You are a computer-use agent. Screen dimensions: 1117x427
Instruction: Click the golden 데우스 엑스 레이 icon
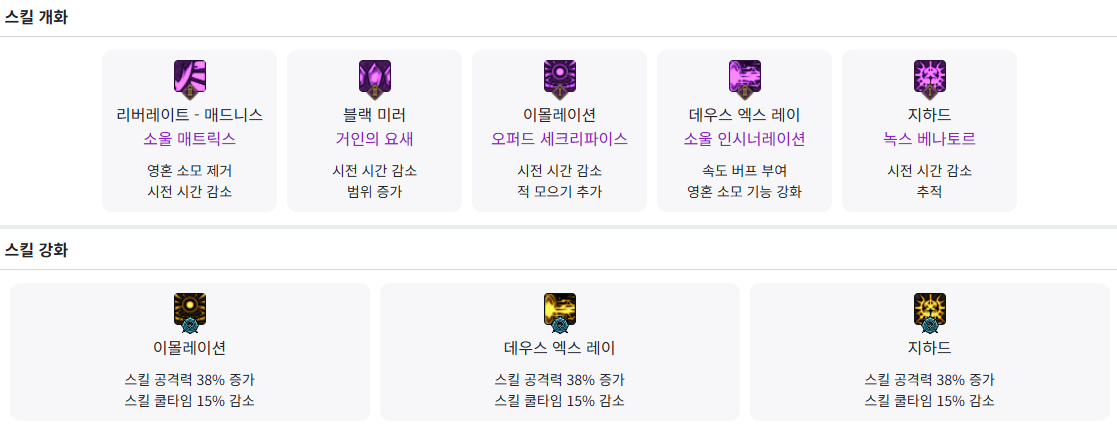(x=560, y=311)
